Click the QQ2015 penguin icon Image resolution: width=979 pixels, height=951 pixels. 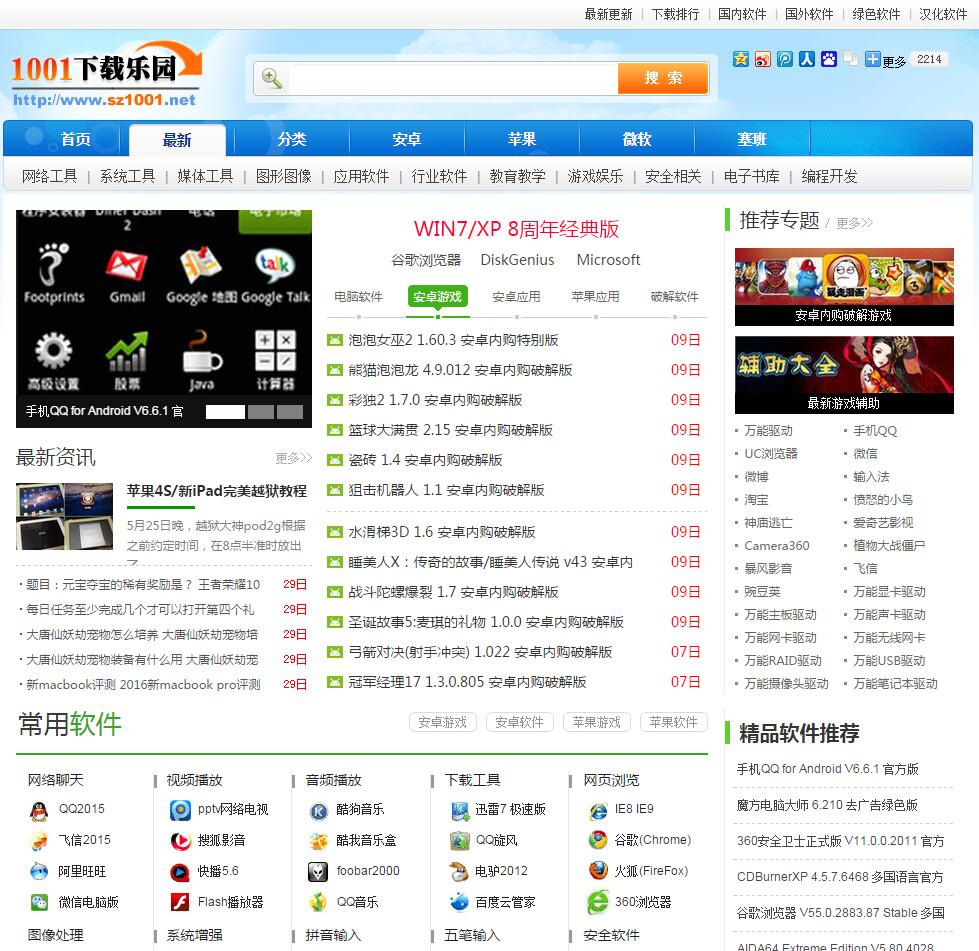click(x=39, y=811)
